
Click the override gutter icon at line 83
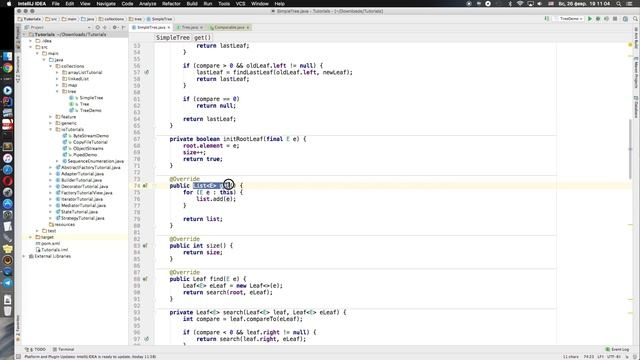click(x=145, y=246)
